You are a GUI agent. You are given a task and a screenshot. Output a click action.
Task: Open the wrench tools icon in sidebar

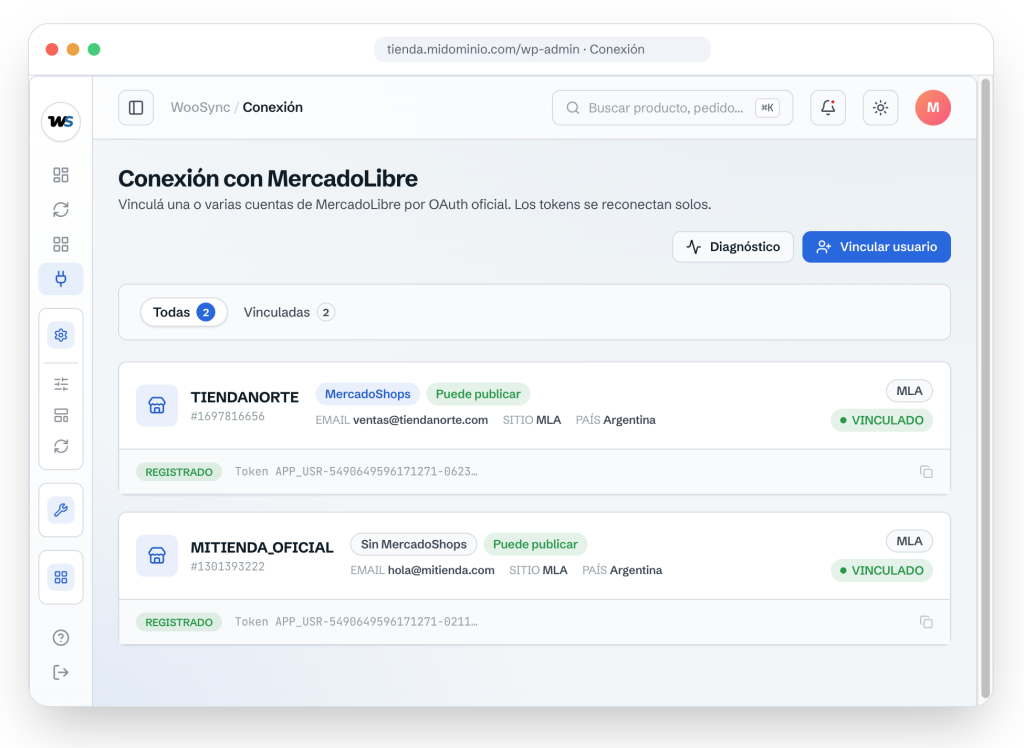tap(61, 510)
